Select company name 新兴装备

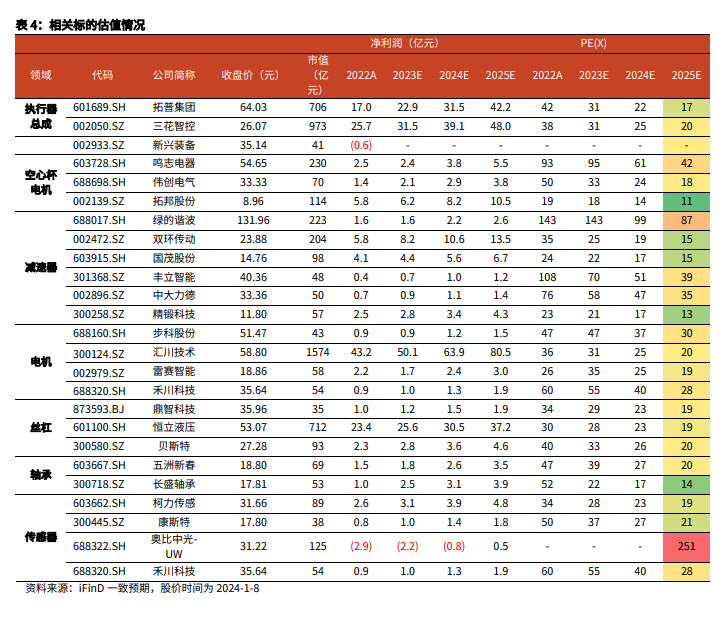[x=174, y=145]
